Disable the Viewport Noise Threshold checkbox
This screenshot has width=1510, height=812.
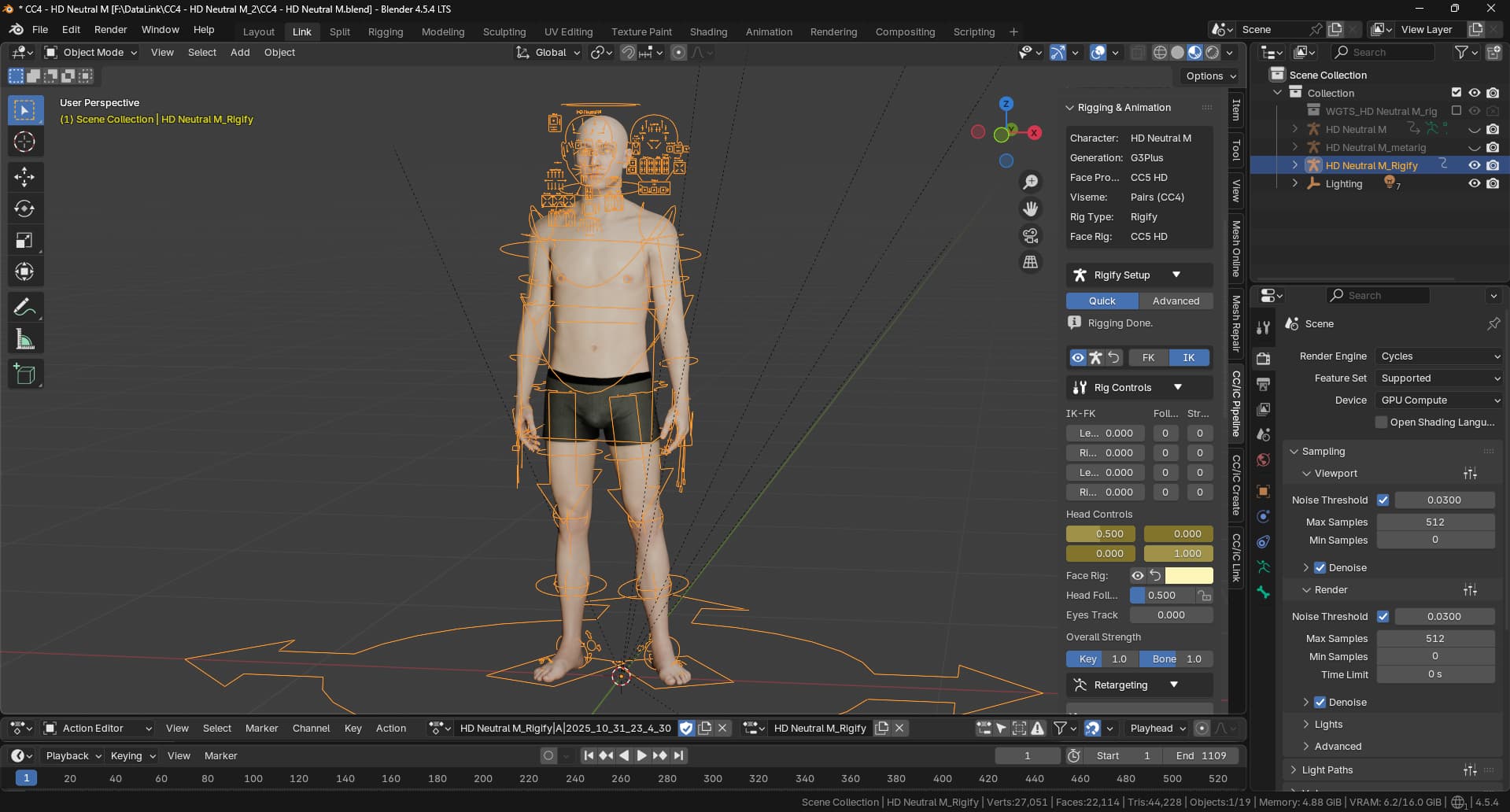1383,500
